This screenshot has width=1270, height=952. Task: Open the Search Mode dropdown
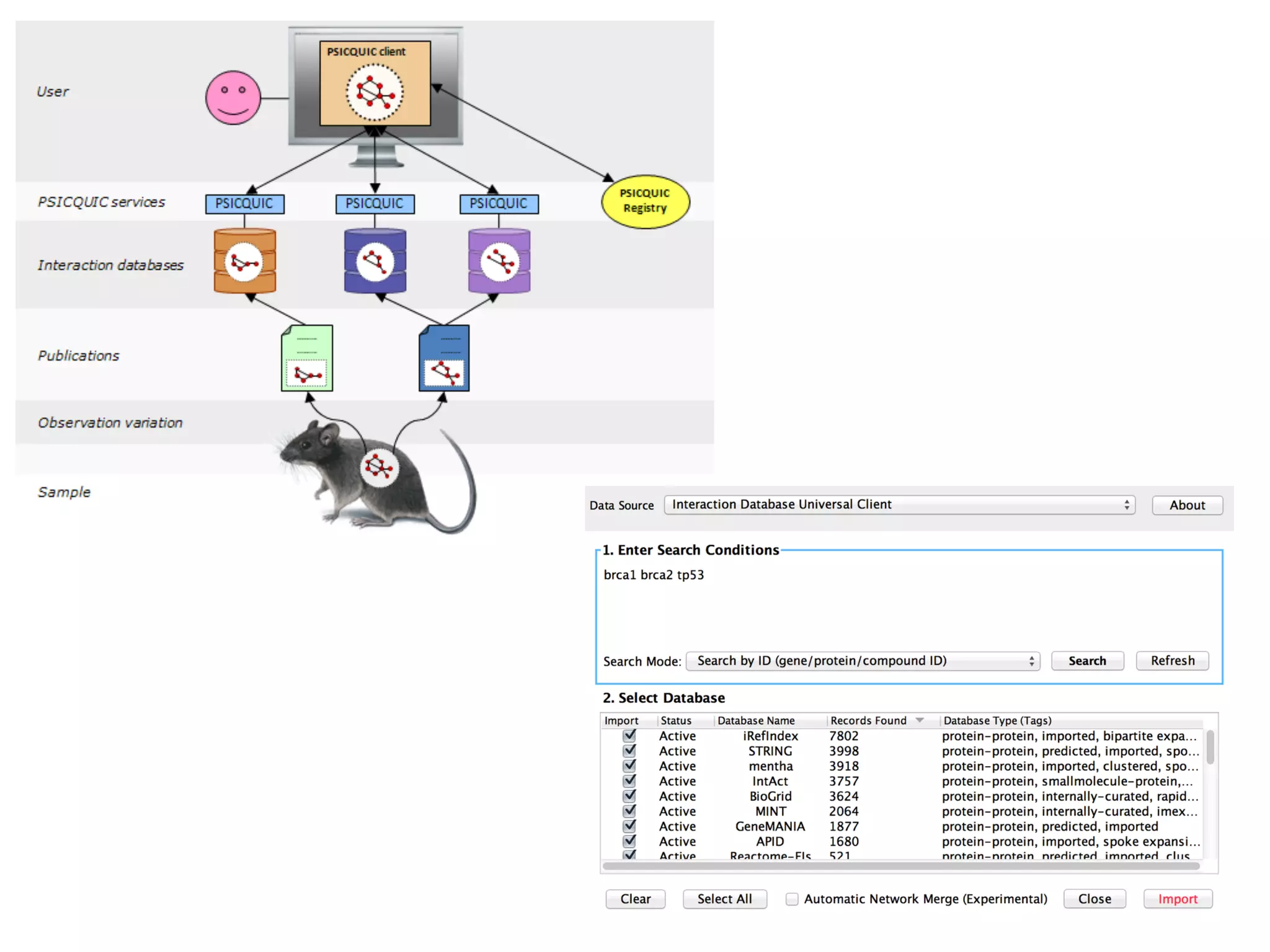point(863,661)
